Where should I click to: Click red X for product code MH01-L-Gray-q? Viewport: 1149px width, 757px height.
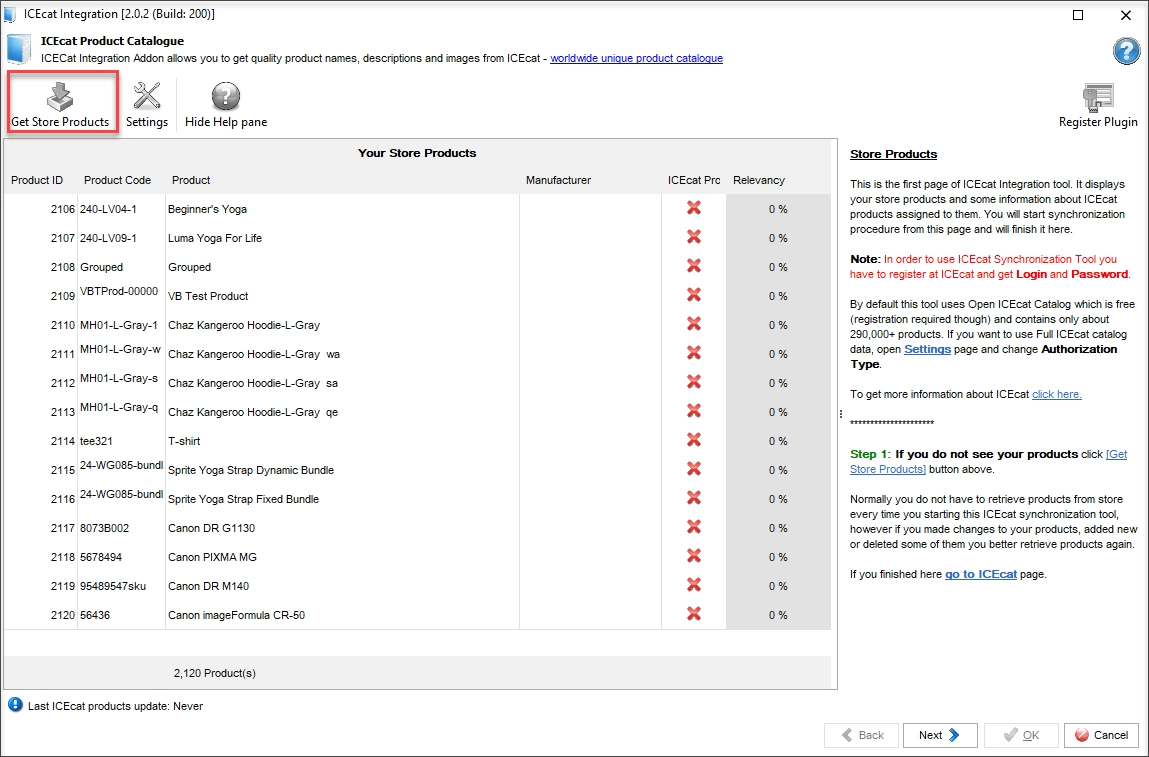693,411
